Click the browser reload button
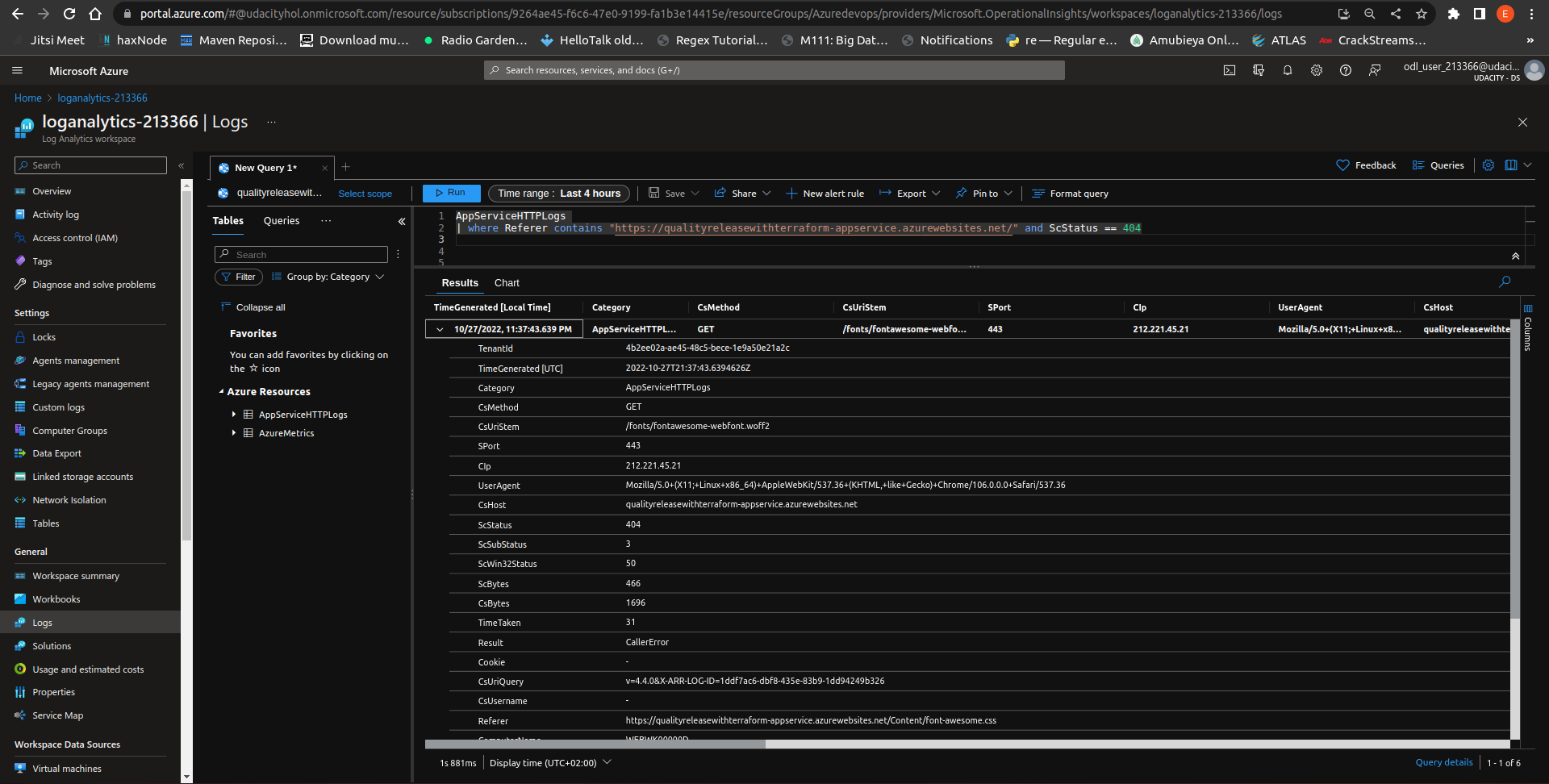The width and height of the screenshot is (1549, 784). coord(69,14)
